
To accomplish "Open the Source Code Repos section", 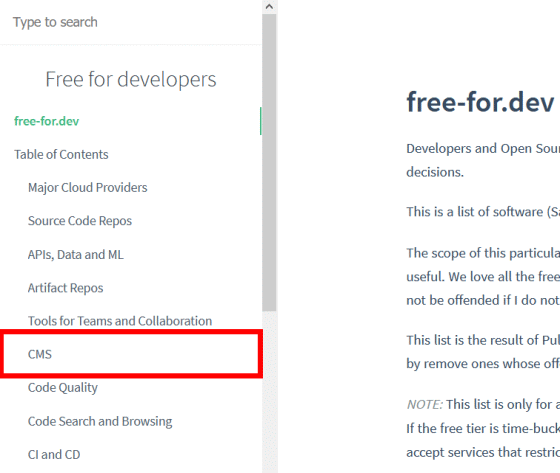I will [x=80, y=221].
